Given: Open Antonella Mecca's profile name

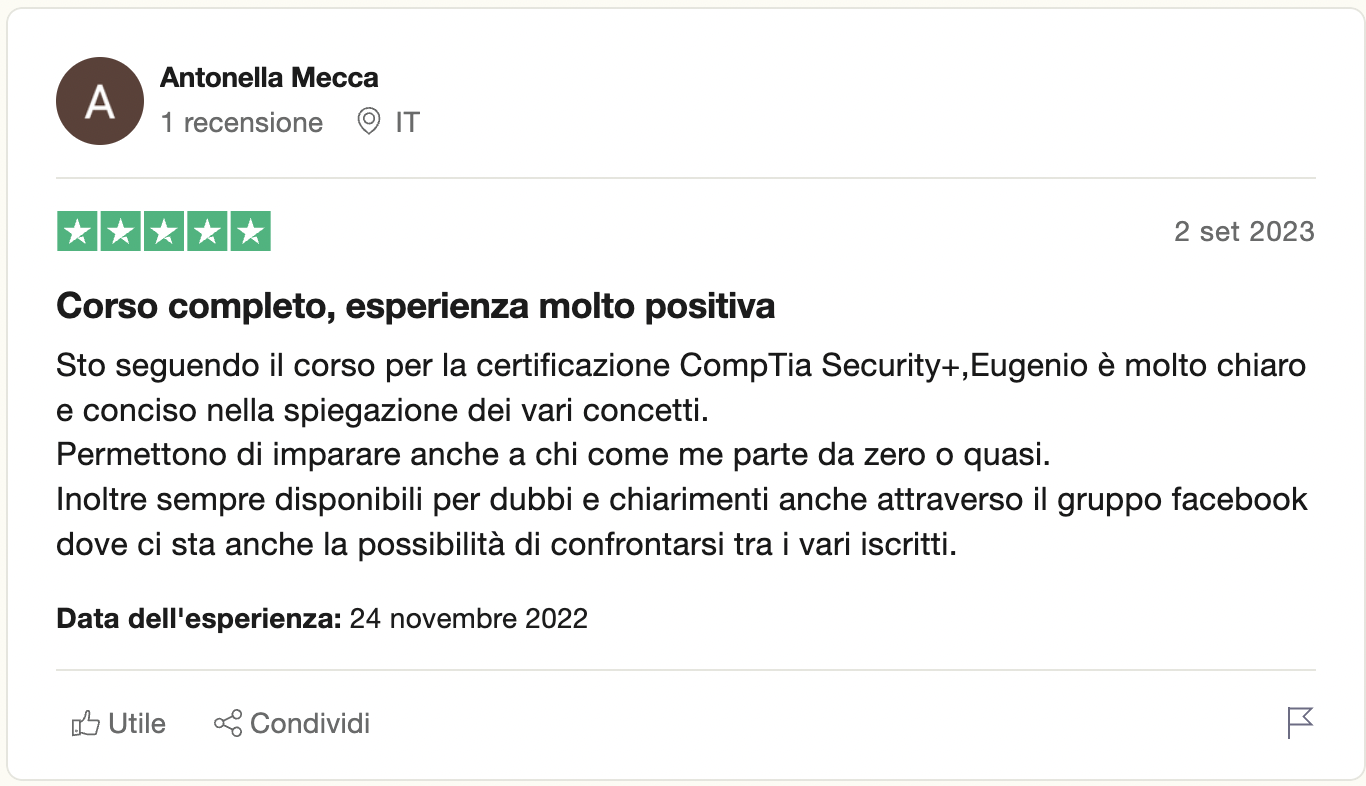Looking at the screenshot, I should 269,77.
